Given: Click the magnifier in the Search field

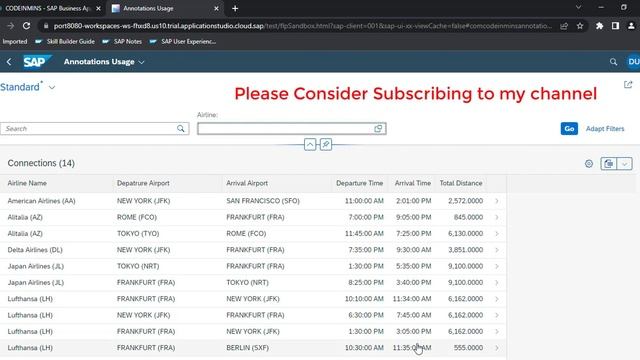Looking at the screenshot, I should [x=180, y=129].
